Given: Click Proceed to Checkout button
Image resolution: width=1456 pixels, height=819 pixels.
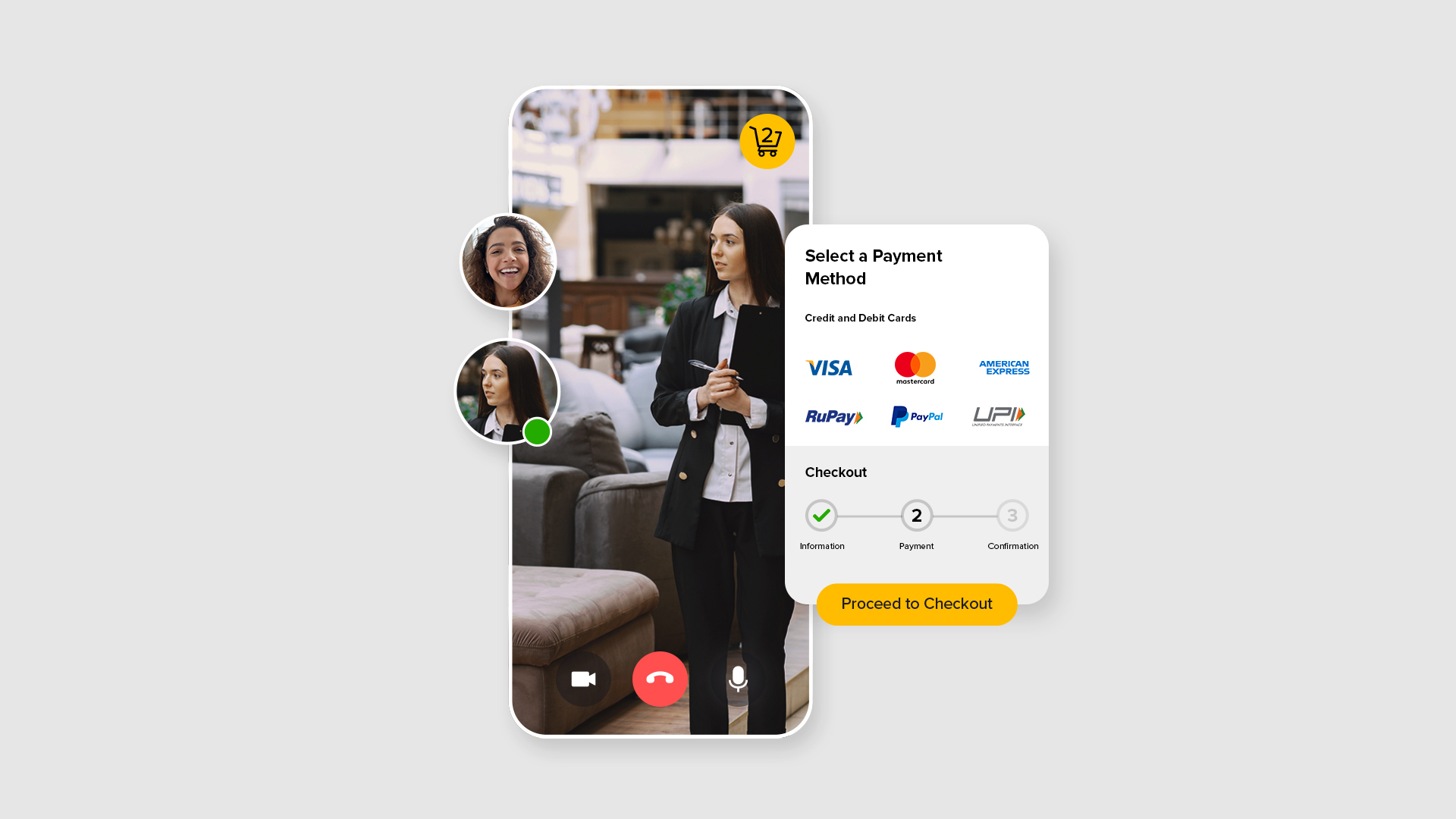Looking at the screenshot, I should (916, 604).
